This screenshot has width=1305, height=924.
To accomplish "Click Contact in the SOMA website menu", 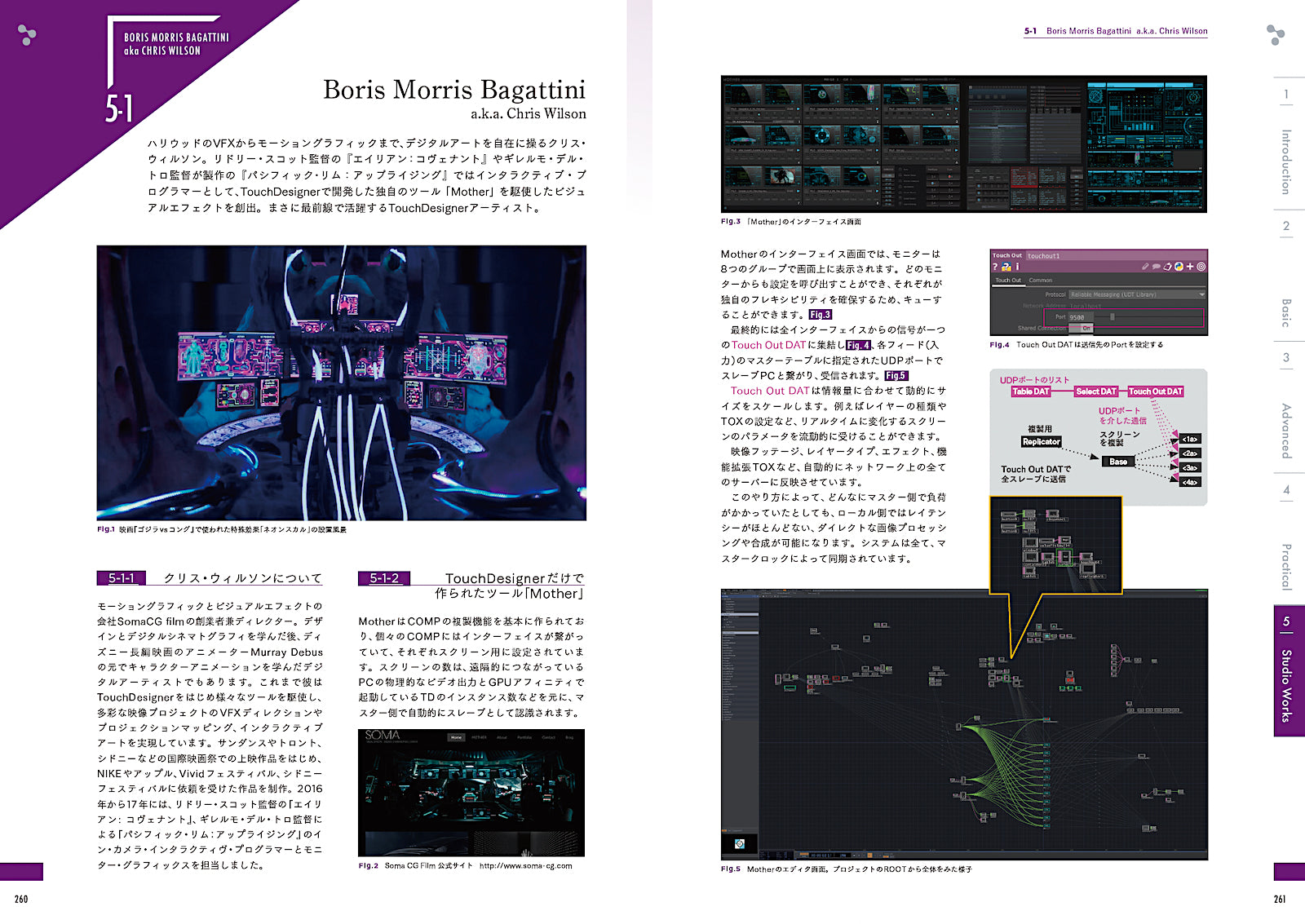I will point(548,737).
